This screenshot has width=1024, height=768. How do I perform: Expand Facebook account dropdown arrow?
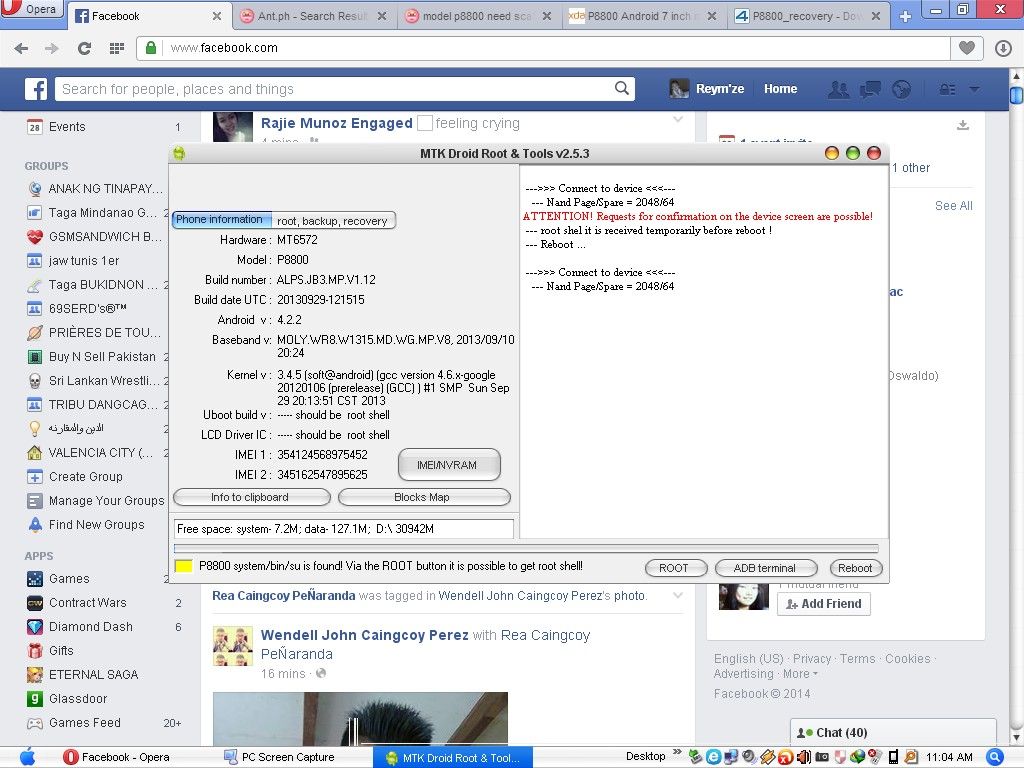974,89
